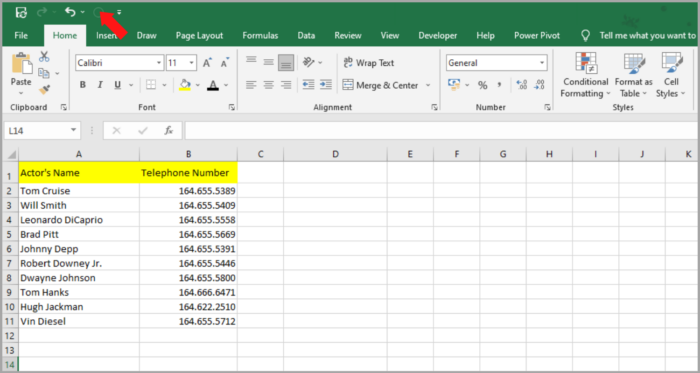Open the Page Layout tab
700x373 pixels.
coord(200,36)
